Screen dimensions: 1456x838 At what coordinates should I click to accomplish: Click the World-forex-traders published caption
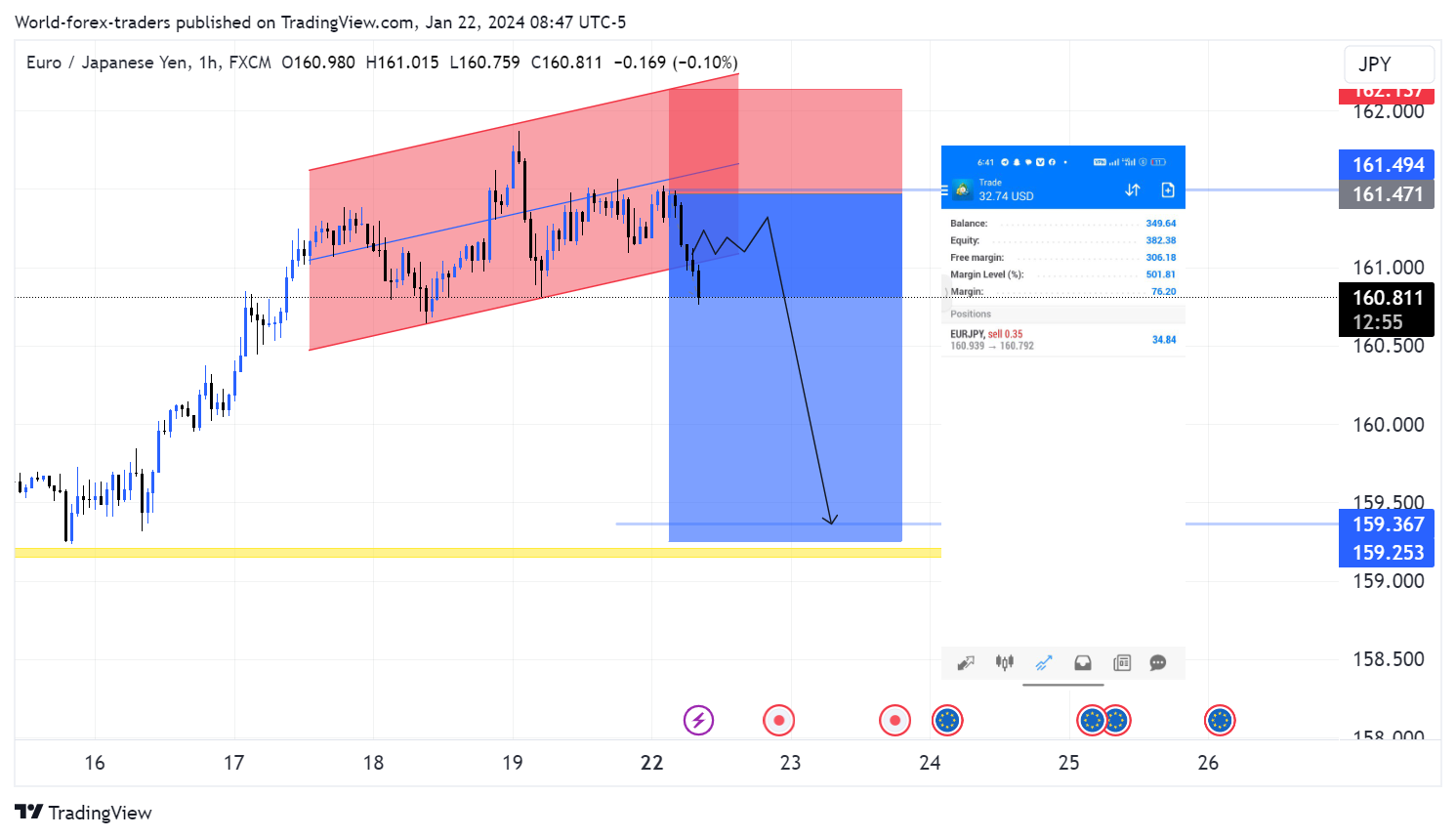click(x=320, y=22)
